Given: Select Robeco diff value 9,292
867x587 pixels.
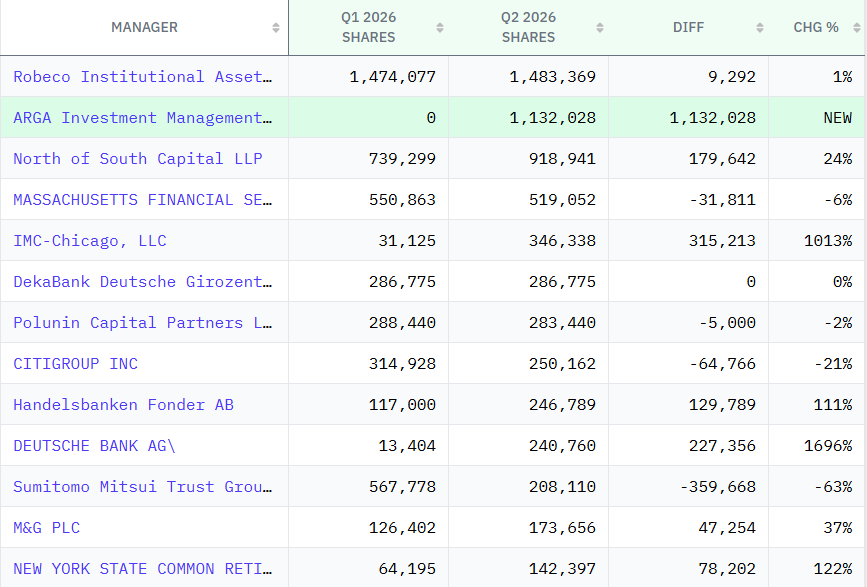Looking at the screenshot, I should (x=732, y=77).
